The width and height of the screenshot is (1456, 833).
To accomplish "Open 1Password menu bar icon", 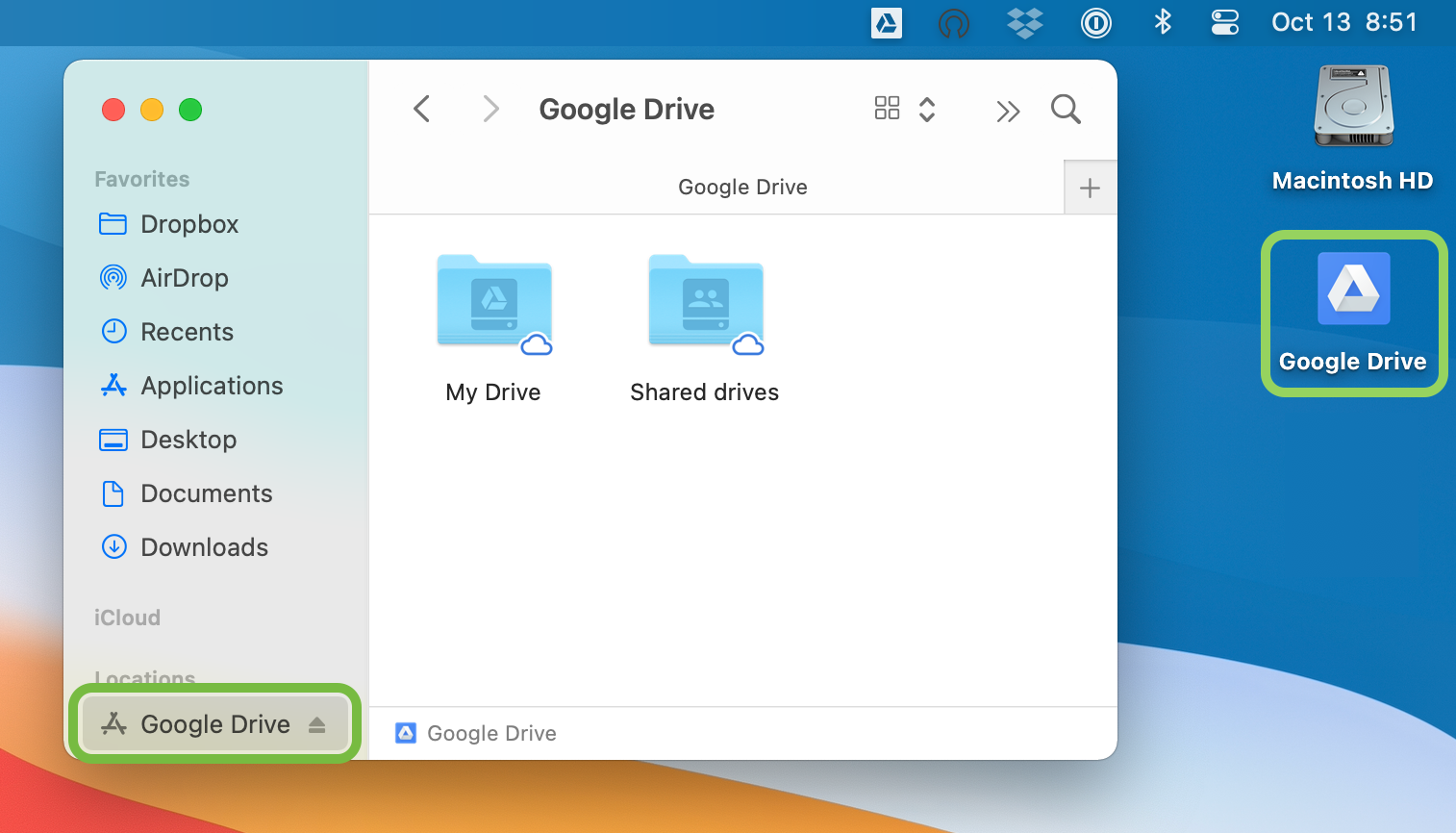I will (1096, 22).
